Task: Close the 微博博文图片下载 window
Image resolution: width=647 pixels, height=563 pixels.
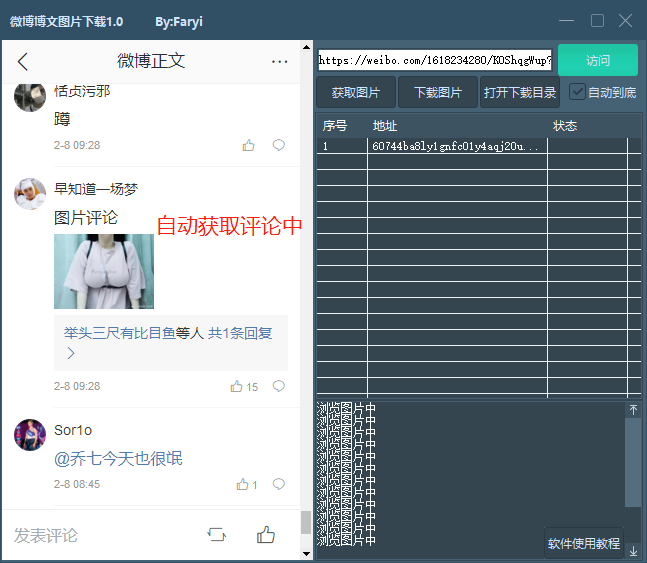Action: click(x=626, y=21)
